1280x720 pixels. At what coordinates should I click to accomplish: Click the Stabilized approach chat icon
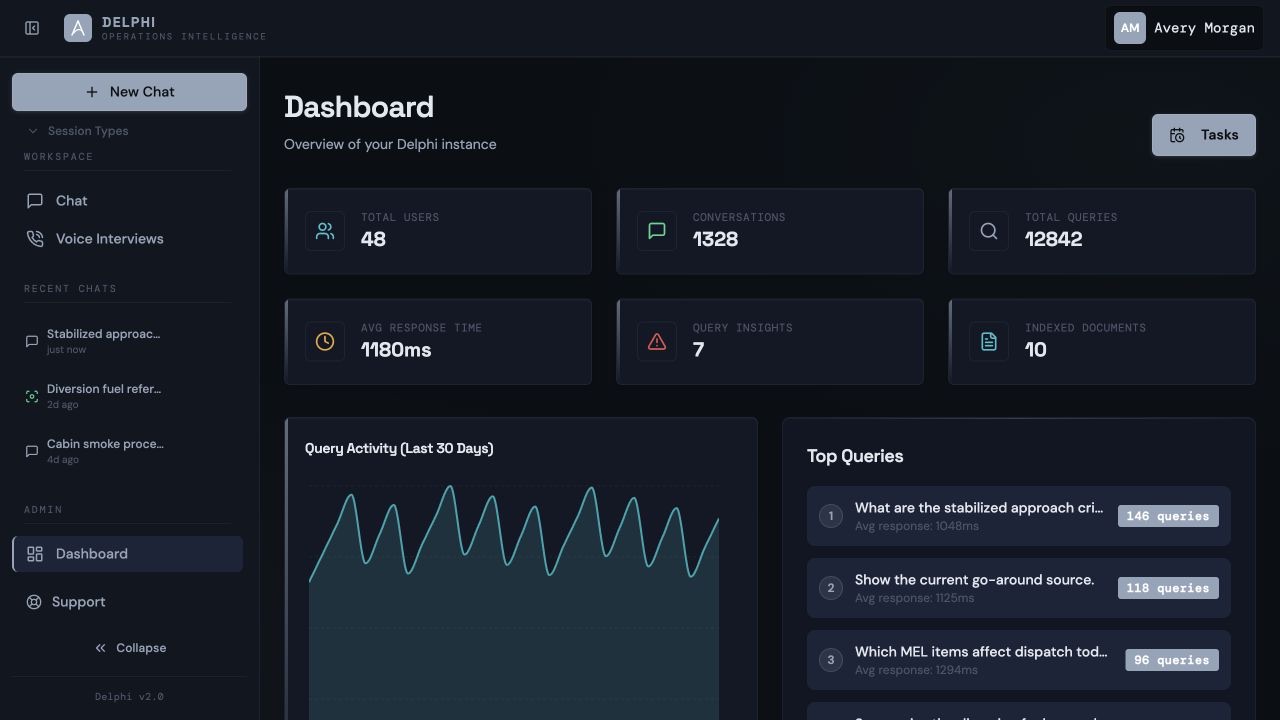pyautogui.click(x=32, y=341)
